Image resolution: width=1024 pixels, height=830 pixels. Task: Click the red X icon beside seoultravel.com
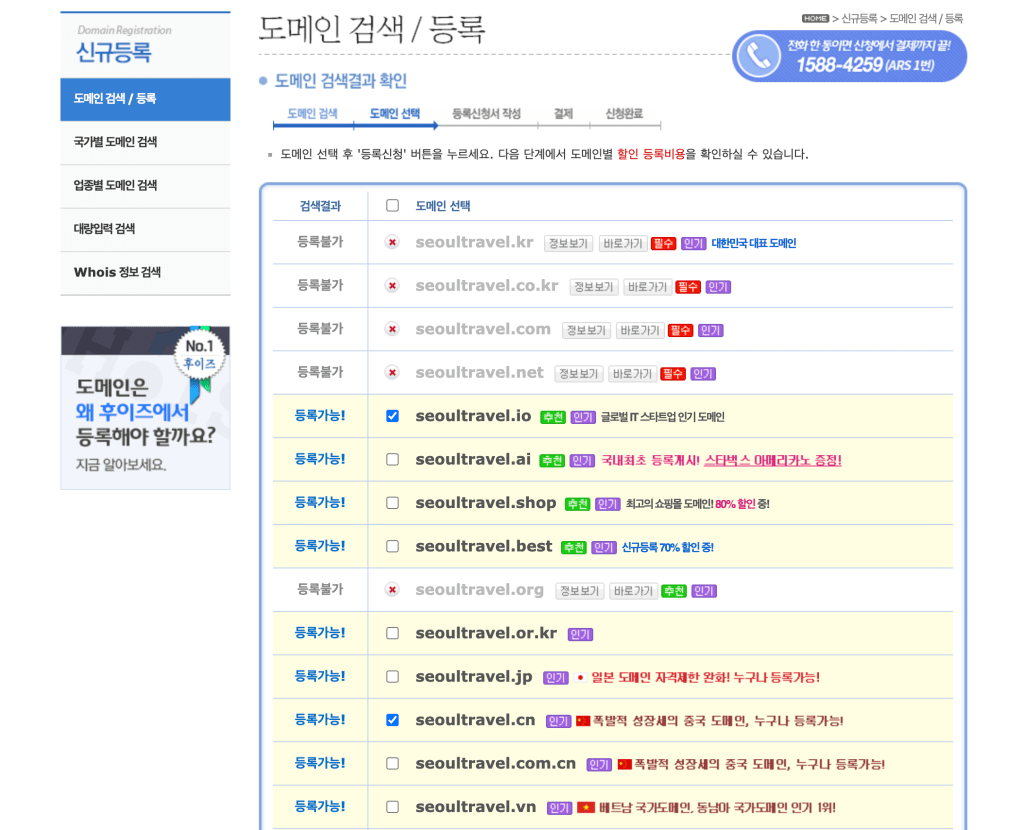(x=392, y=330)
